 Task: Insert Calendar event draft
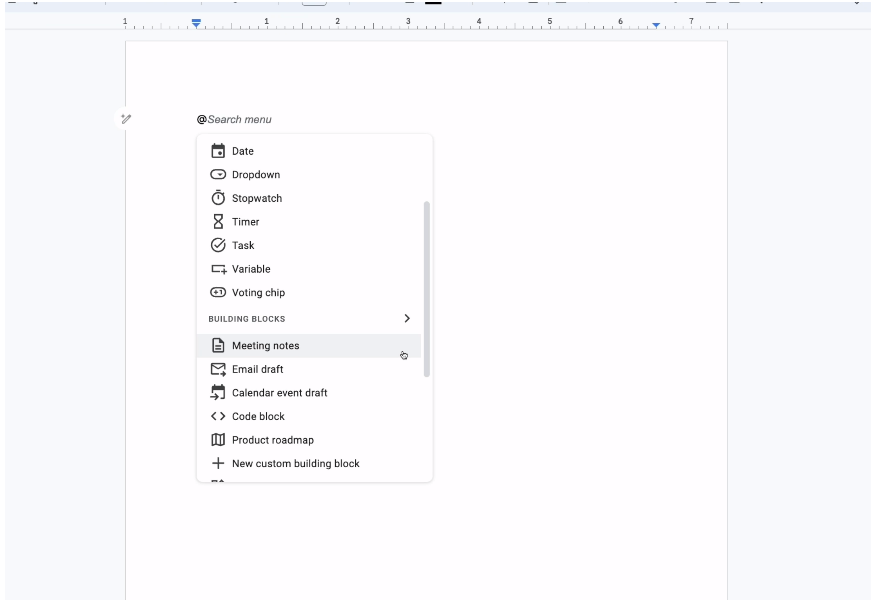(309, 393)
